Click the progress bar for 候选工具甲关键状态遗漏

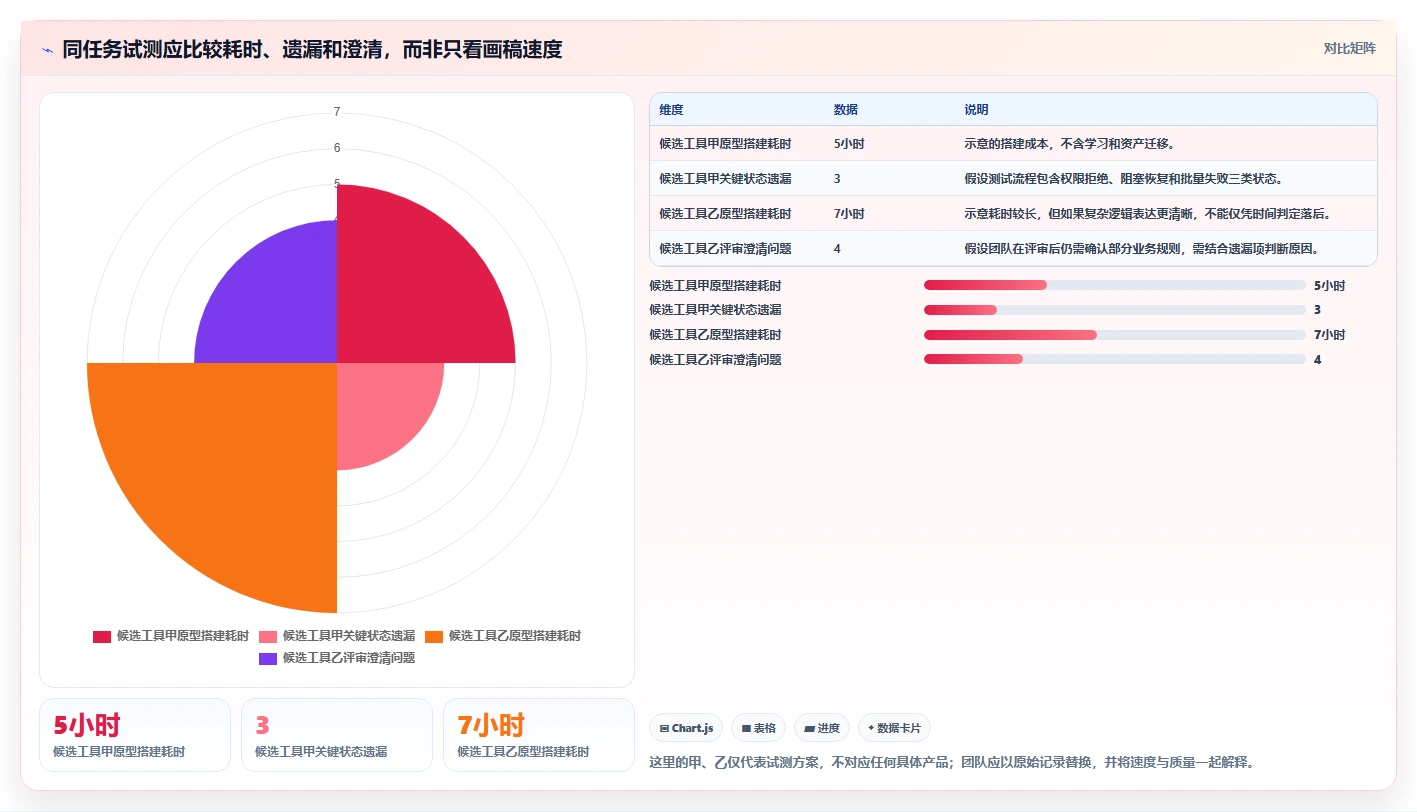[1115, 310]
